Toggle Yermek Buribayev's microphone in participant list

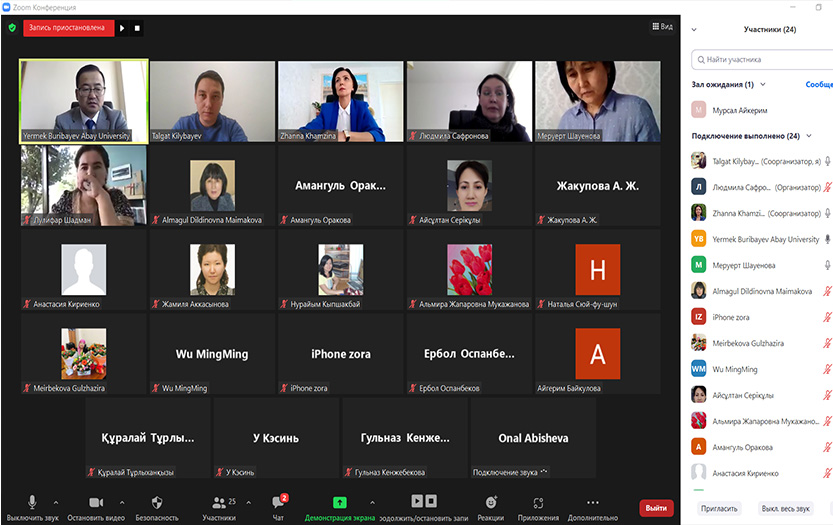(826, 239)
